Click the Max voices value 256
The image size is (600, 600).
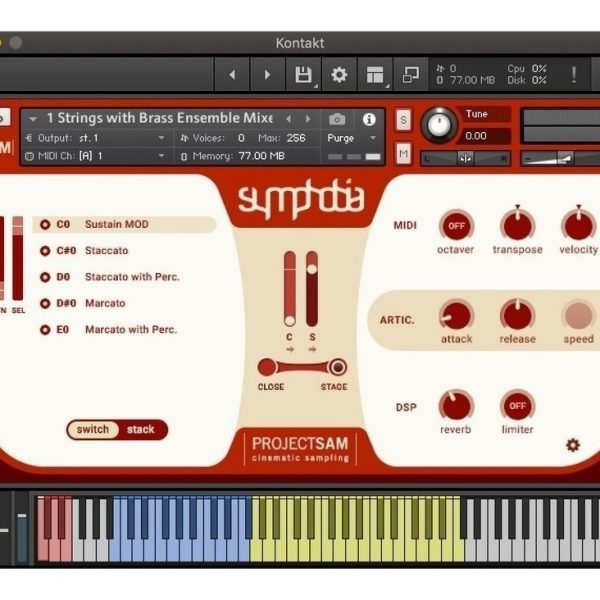click(296, 138)
